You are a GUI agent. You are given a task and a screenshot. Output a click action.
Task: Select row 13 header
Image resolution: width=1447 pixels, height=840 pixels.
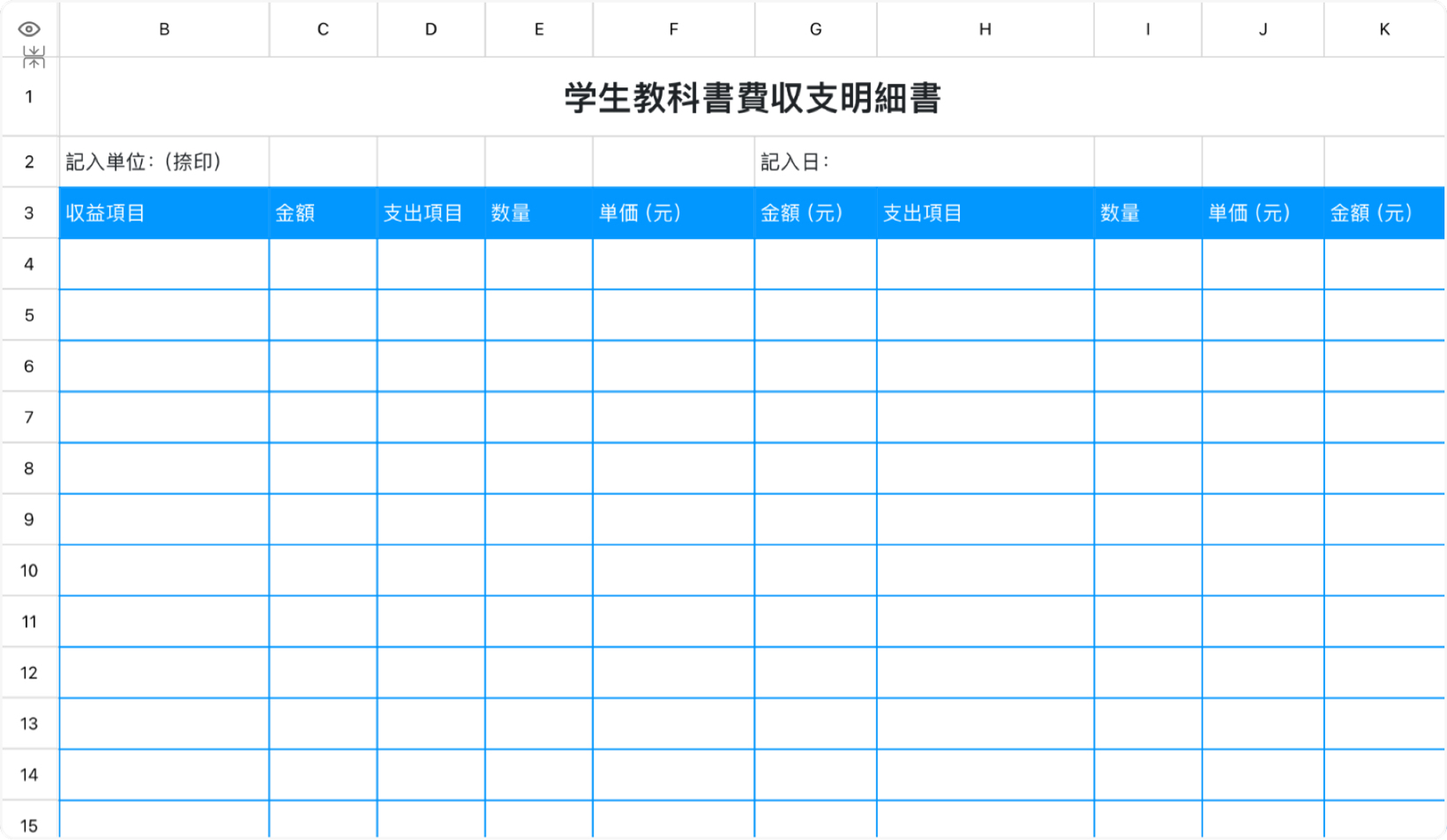[29, 724]
